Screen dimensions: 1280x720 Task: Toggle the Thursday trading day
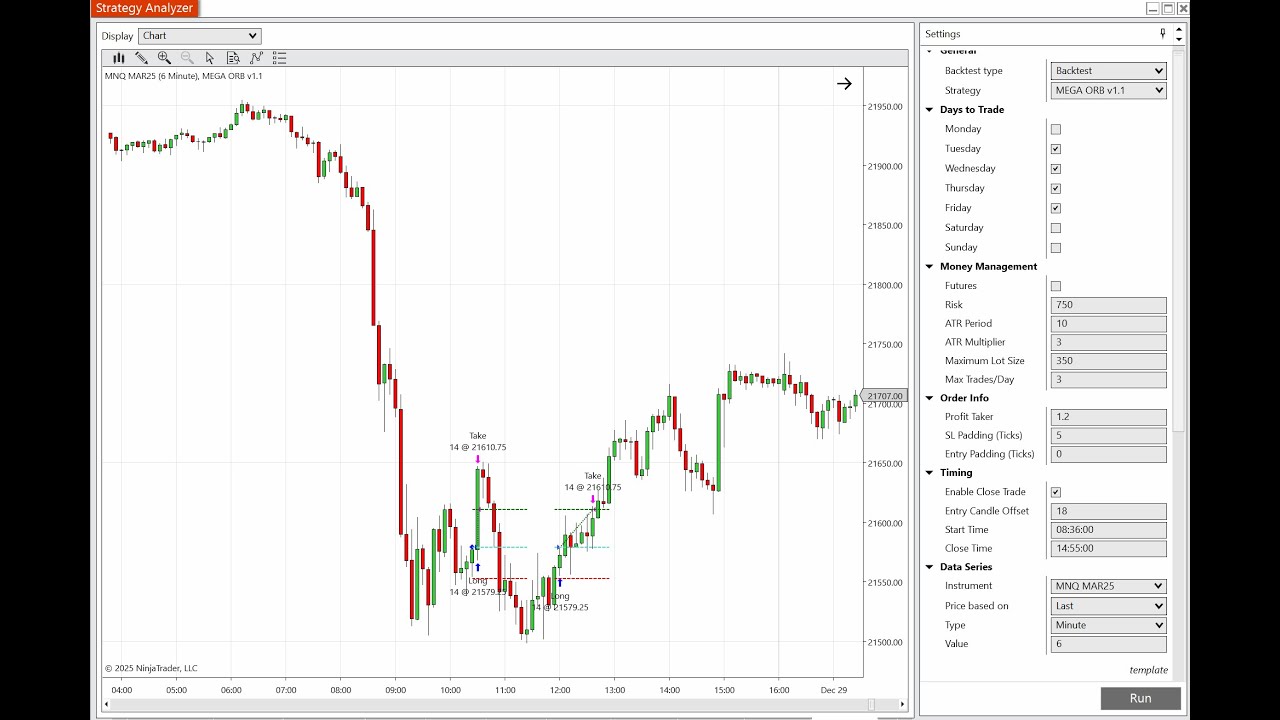click(x=1056, y=188)
